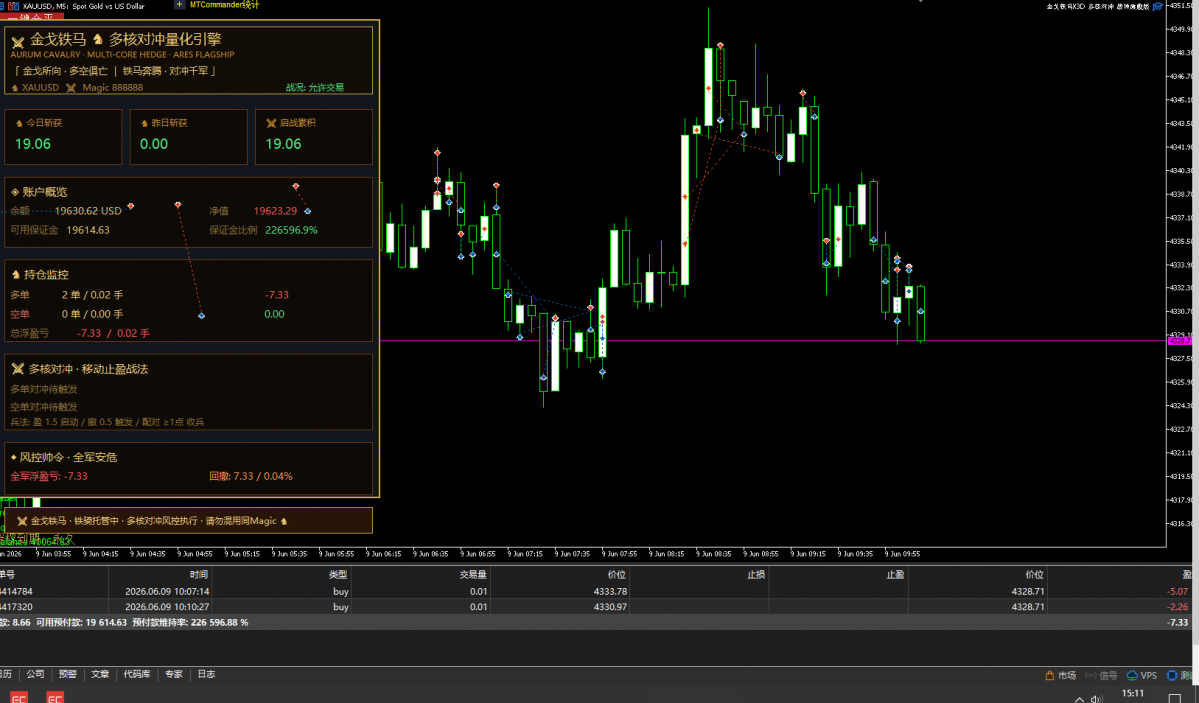Click the 保证金比例 value 226596.9%

click(291, 229)
